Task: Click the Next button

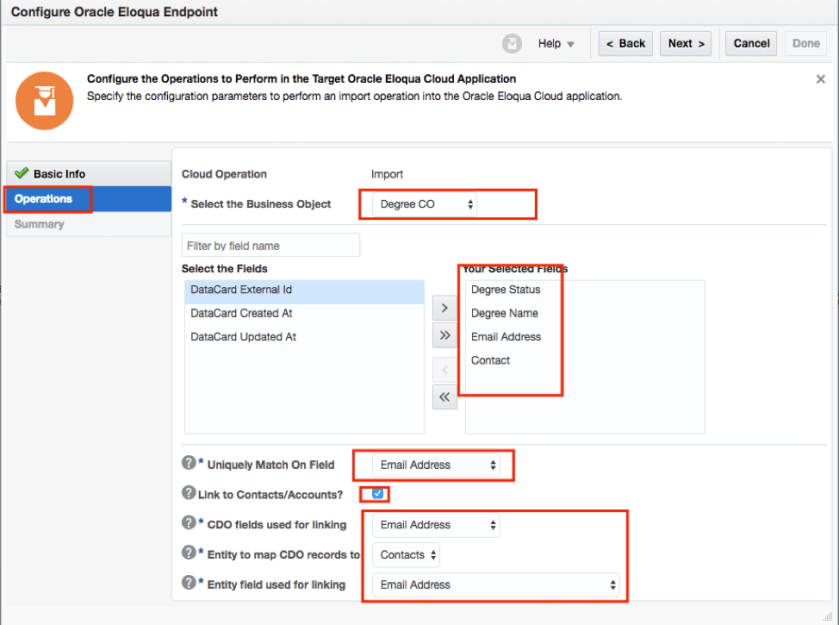Action: coord(687,44)
